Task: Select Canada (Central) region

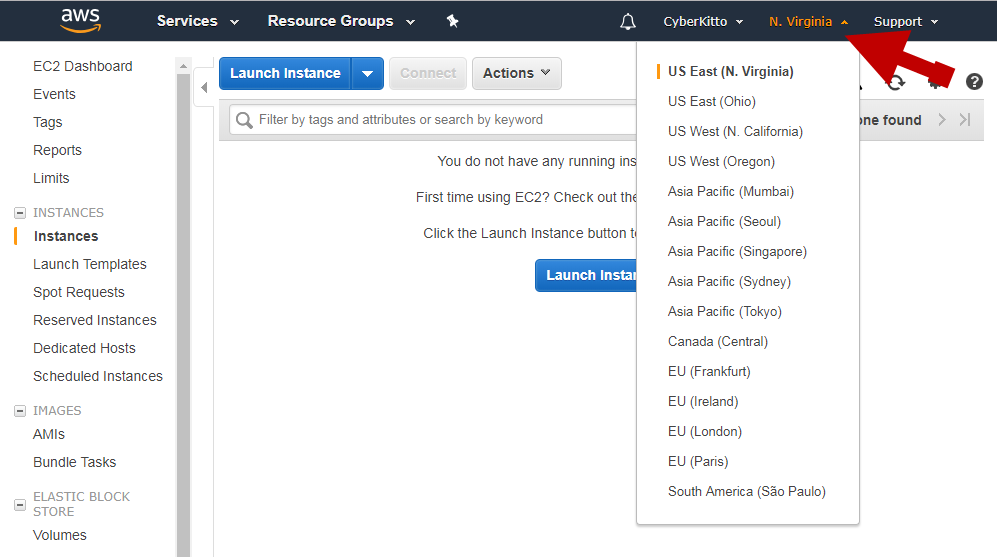Action: click(718, 341)
